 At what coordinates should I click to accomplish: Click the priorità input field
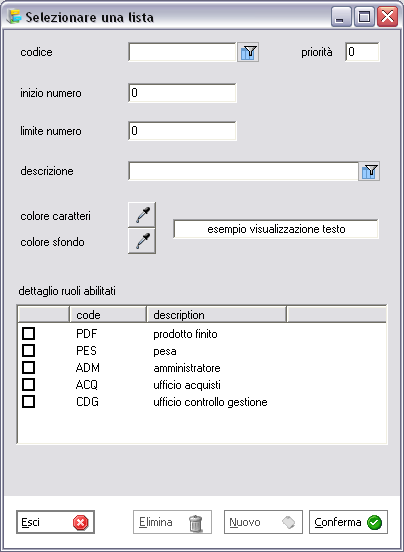362,52
